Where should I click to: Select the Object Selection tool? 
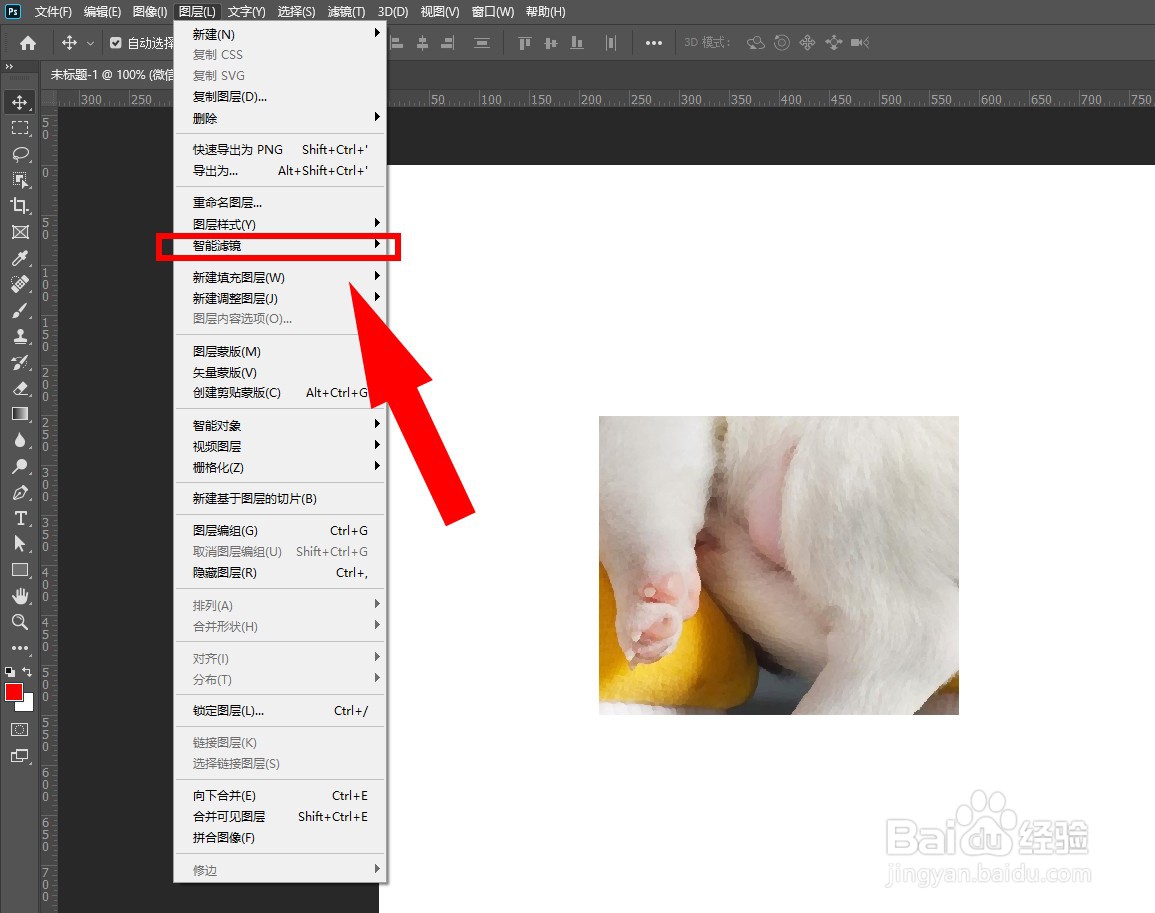[20, 180]
